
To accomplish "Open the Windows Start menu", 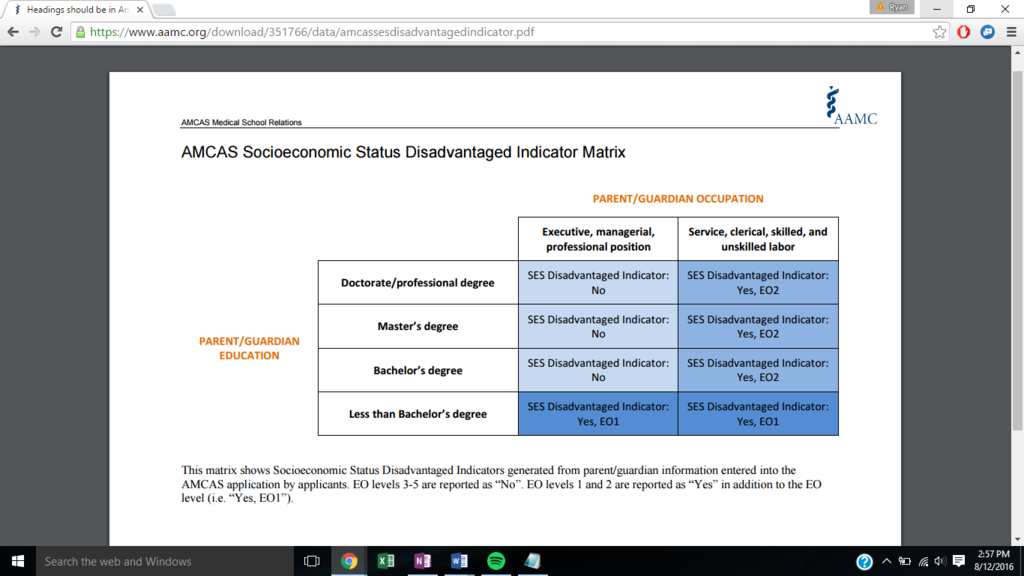I will pos(18,561).
